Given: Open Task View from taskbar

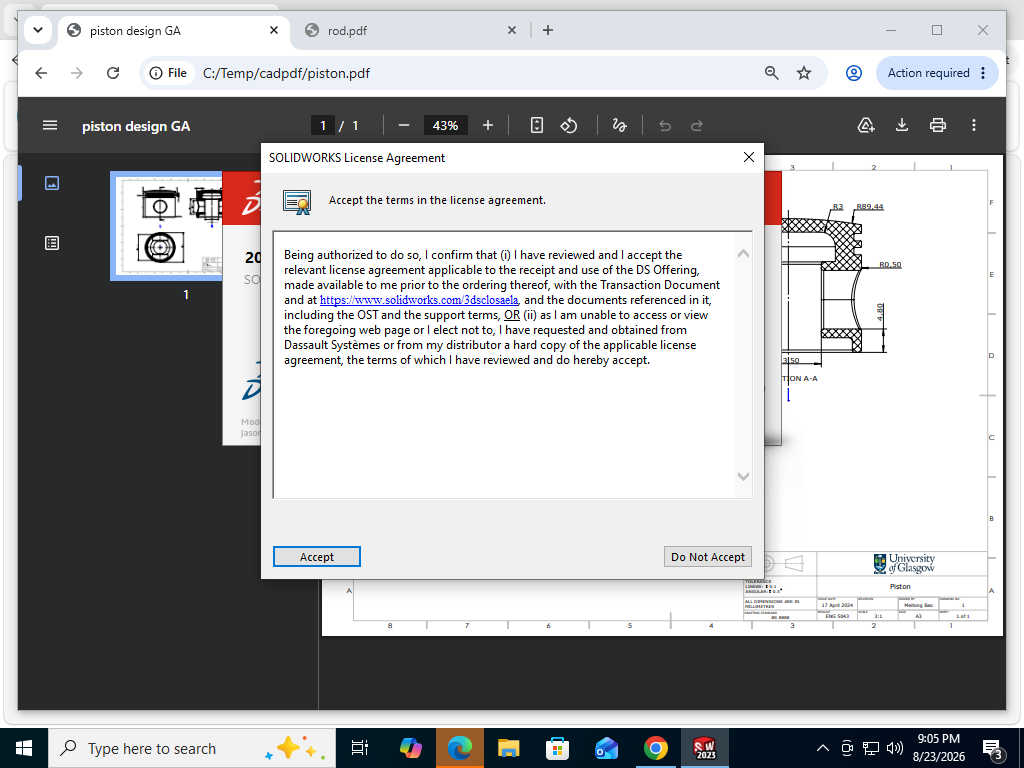Looking at the screenshot, I should click(x=360, y=748).
